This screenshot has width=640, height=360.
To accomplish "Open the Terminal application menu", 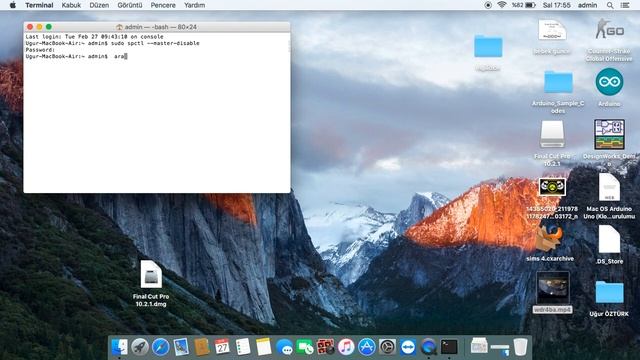I will click(x=39, y=5).
